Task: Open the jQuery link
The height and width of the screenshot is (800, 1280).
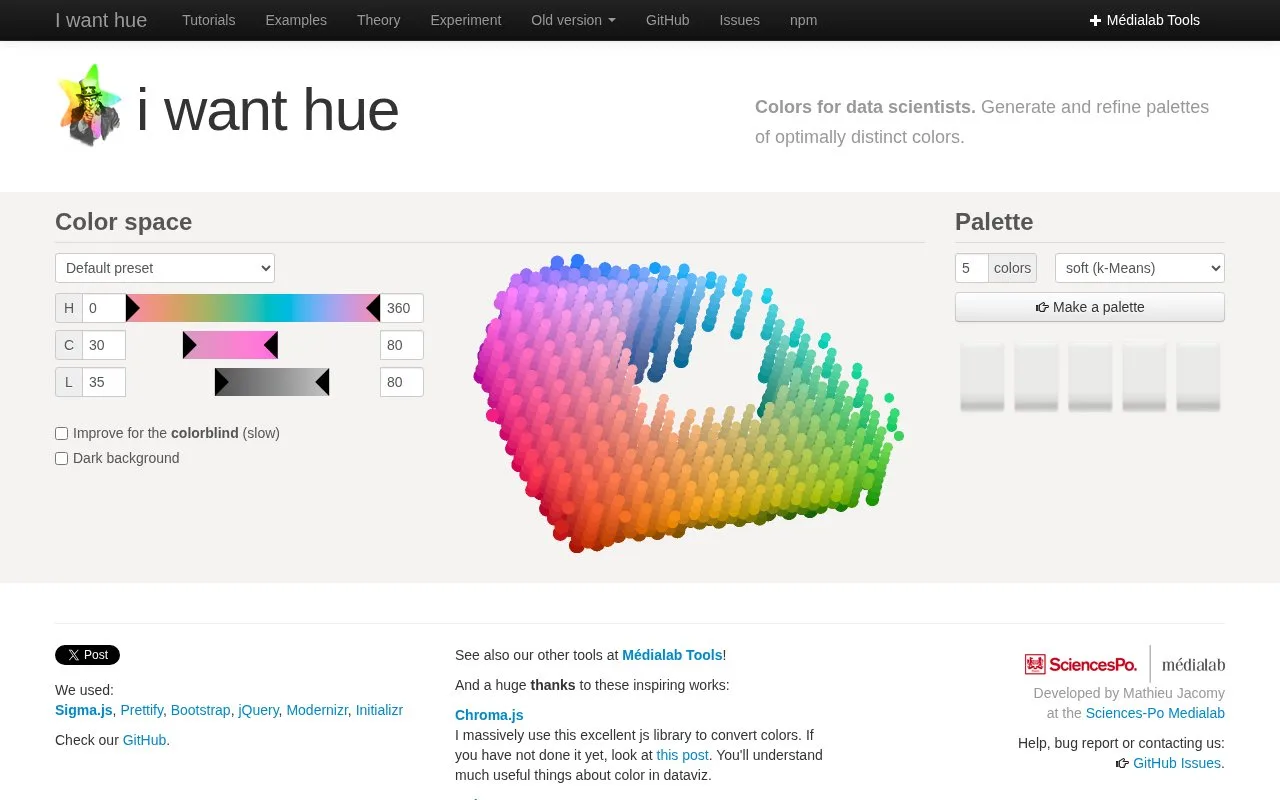Action: pos(258,710)
